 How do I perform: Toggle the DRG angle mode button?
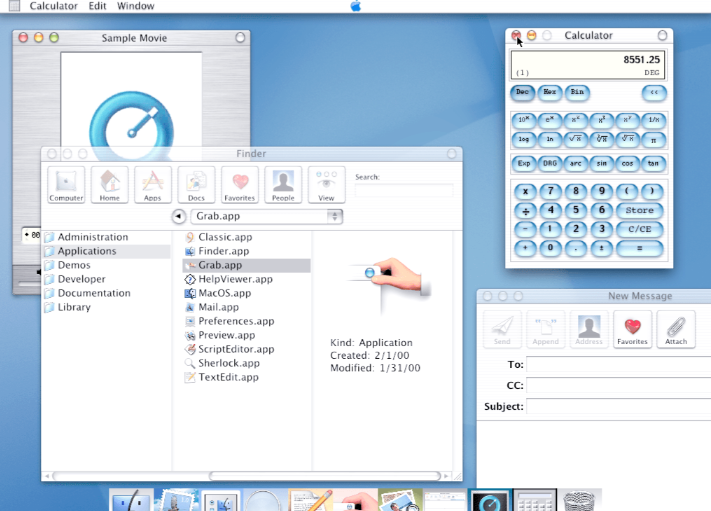click(550, 163)
